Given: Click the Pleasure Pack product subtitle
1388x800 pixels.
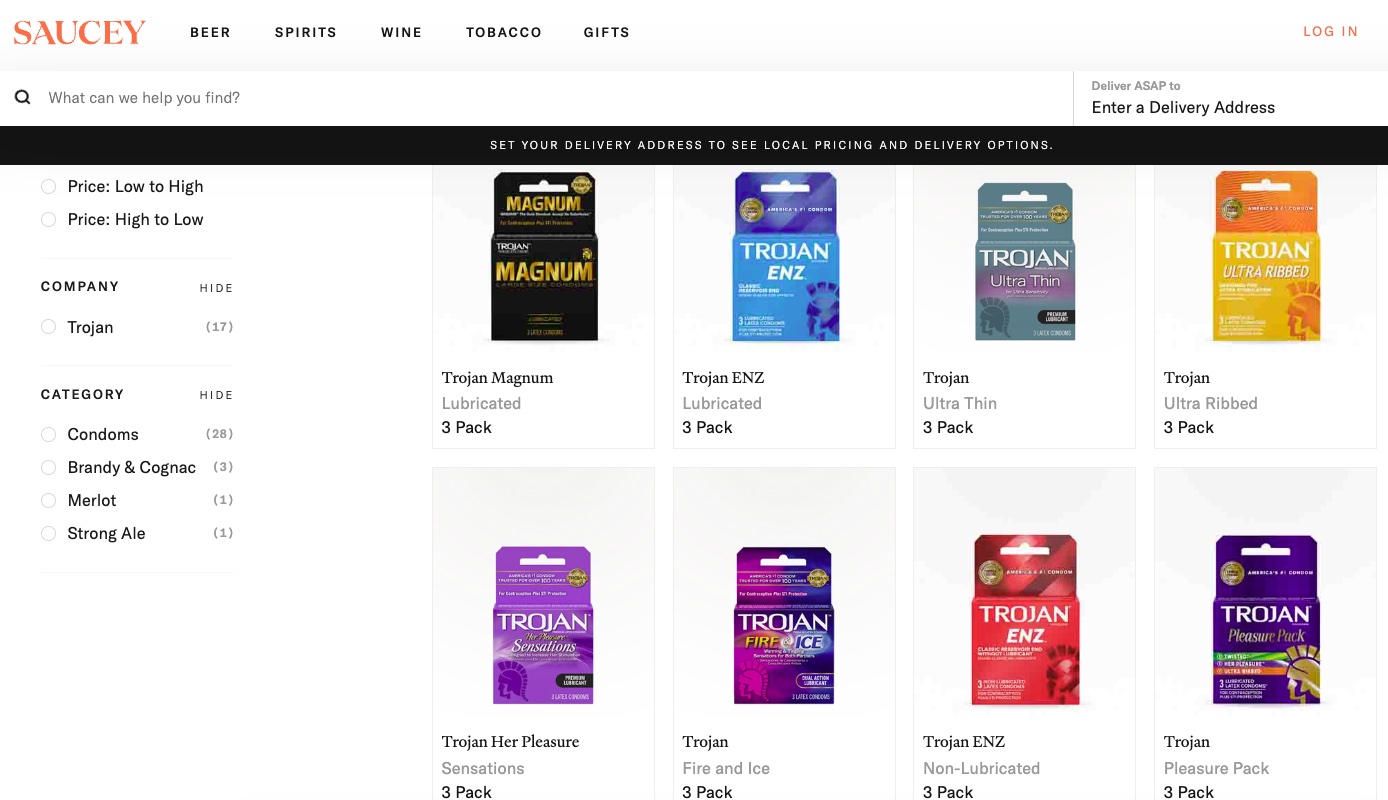Looking at the screenshot, I should [1216, 768].
